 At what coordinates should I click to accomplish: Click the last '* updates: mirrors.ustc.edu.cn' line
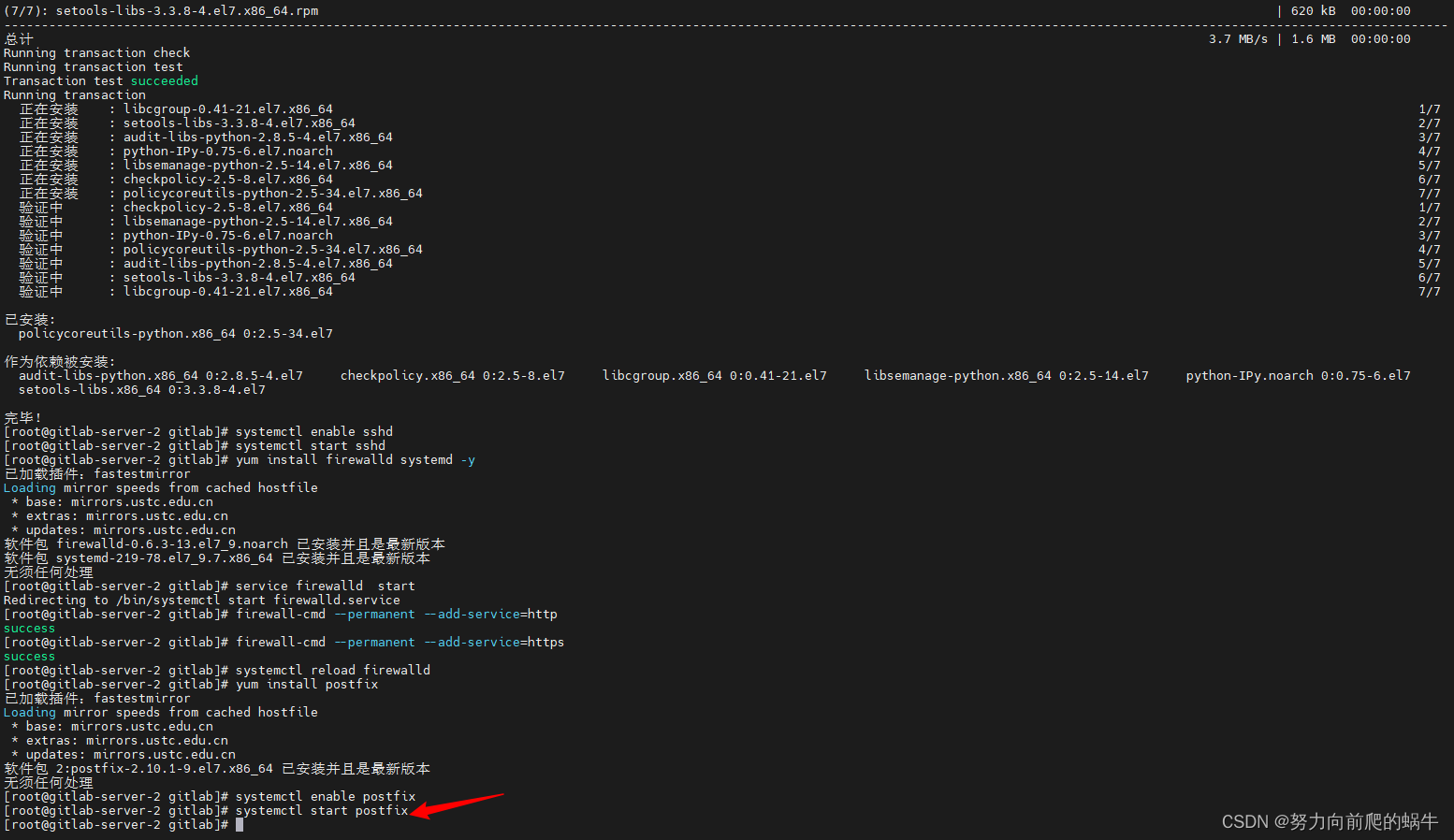coord(124,755)
